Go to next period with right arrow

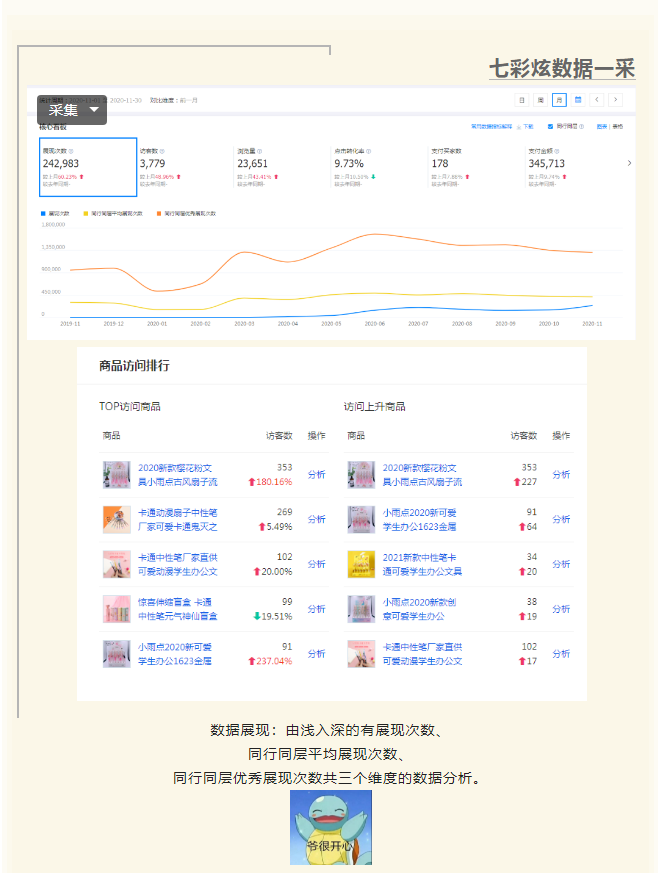coord(615,100)
